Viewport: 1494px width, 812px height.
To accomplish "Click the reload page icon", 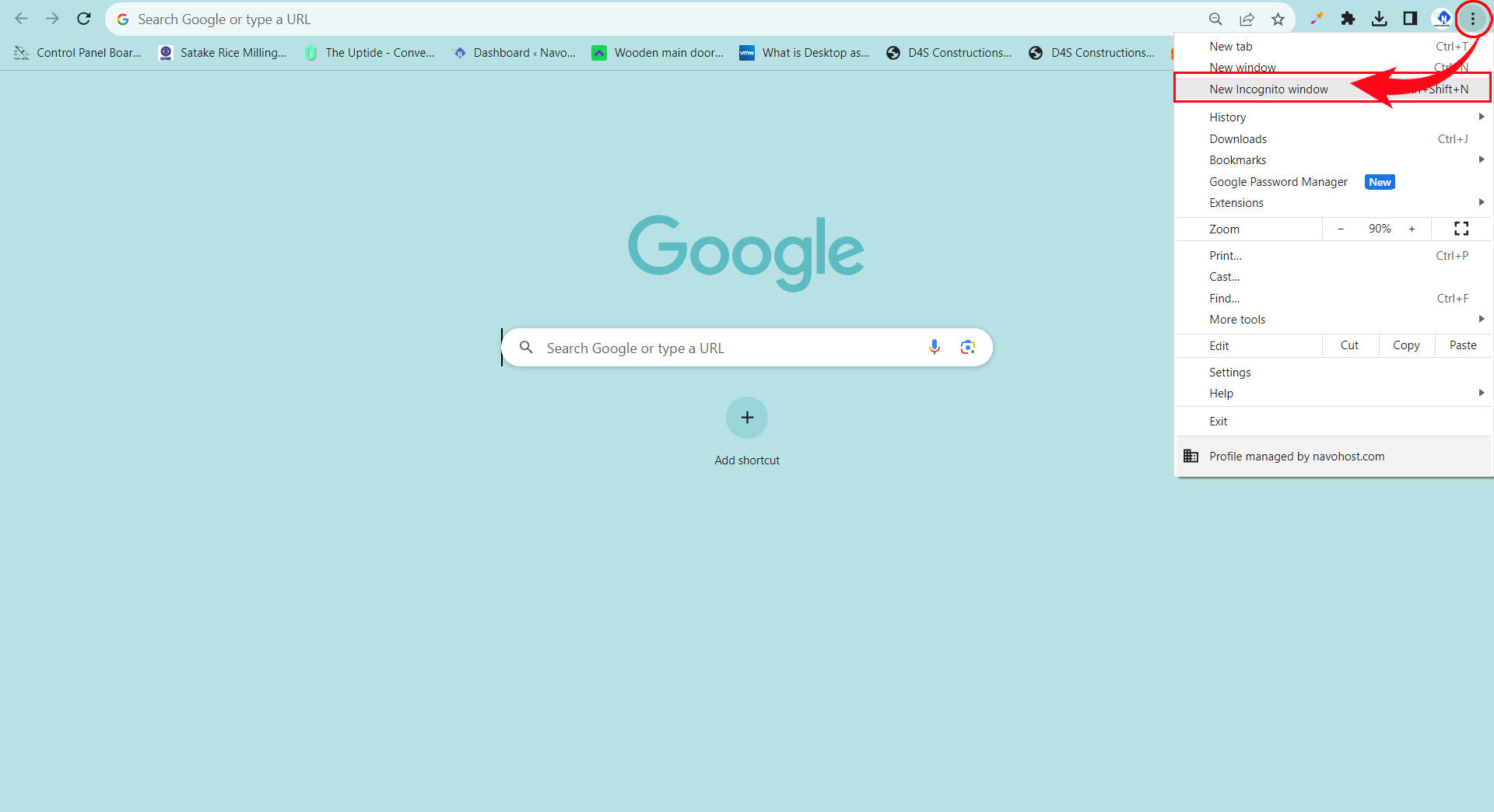I will click(x=84, y=19).
